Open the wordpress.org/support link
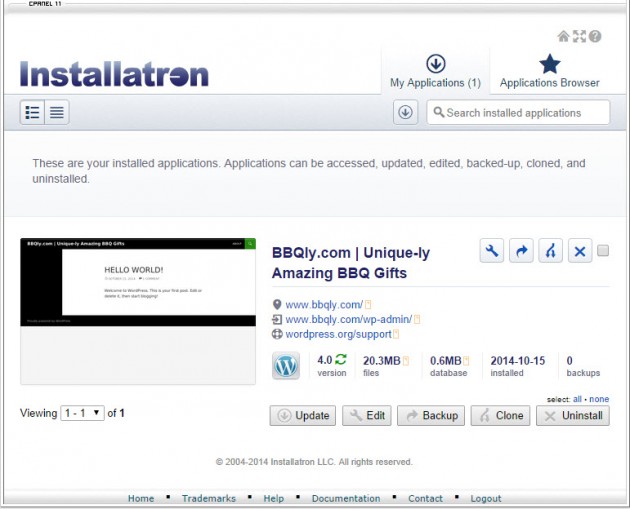Image resolution: width=630 pixels, height=509 pixels. pos(338,334)
